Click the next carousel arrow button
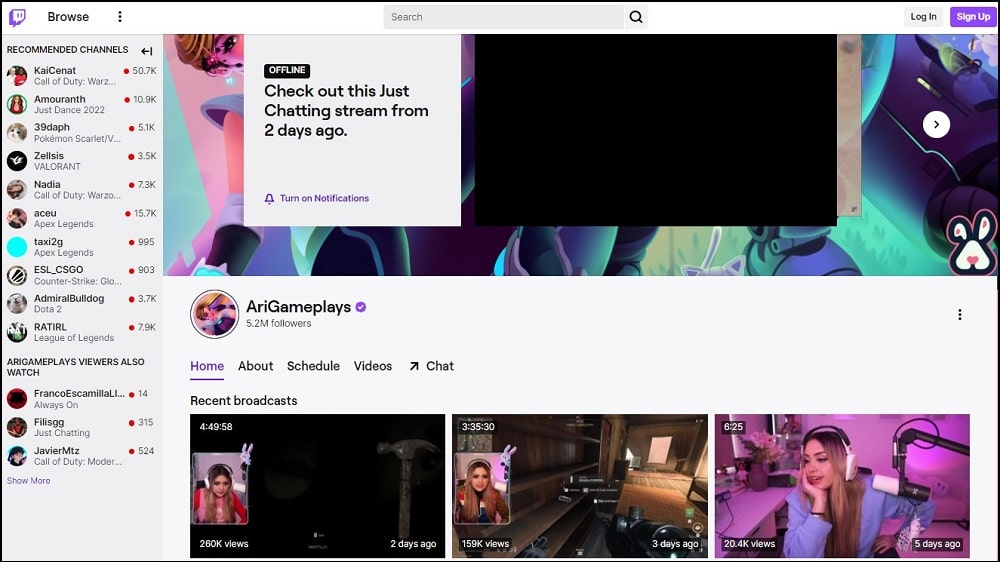Viewport: 1000px width, 562px height. click(x=936, y=124)
